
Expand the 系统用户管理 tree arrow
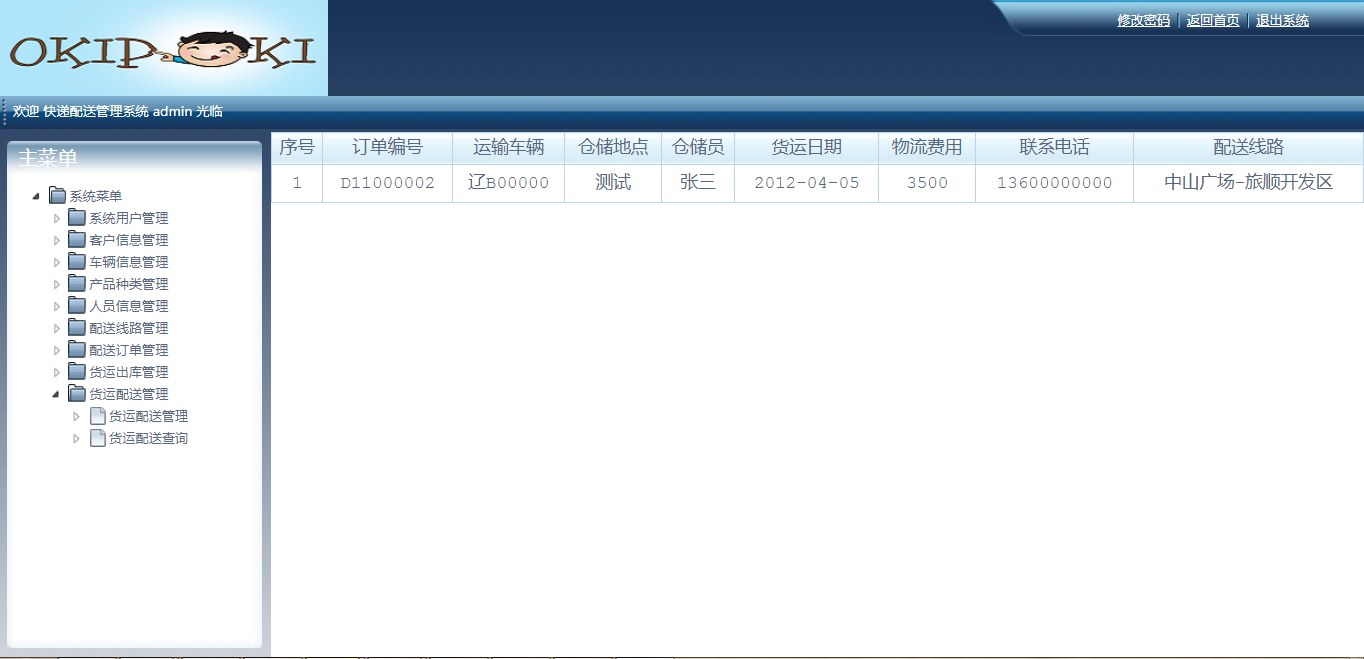57,218
